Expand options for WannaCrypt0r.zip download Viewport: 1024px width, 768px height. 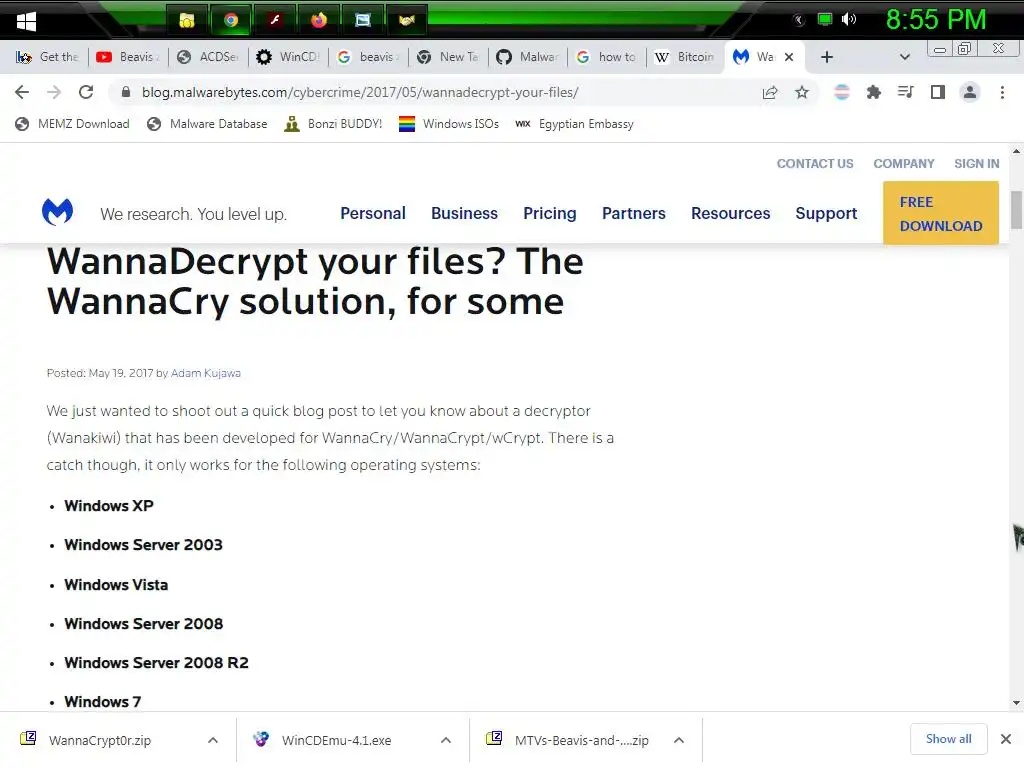tap(213, 741)
